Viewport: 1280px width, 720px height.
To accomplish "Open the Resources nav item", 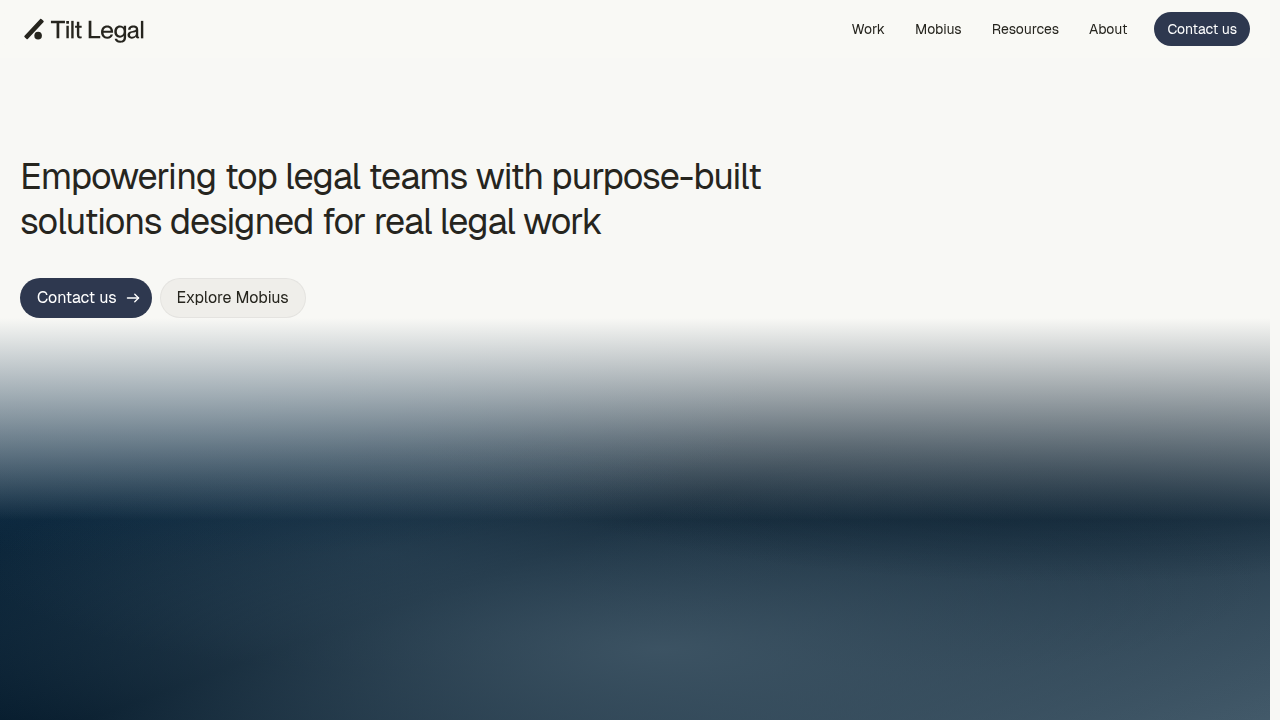I will [x=1025, y=29].
